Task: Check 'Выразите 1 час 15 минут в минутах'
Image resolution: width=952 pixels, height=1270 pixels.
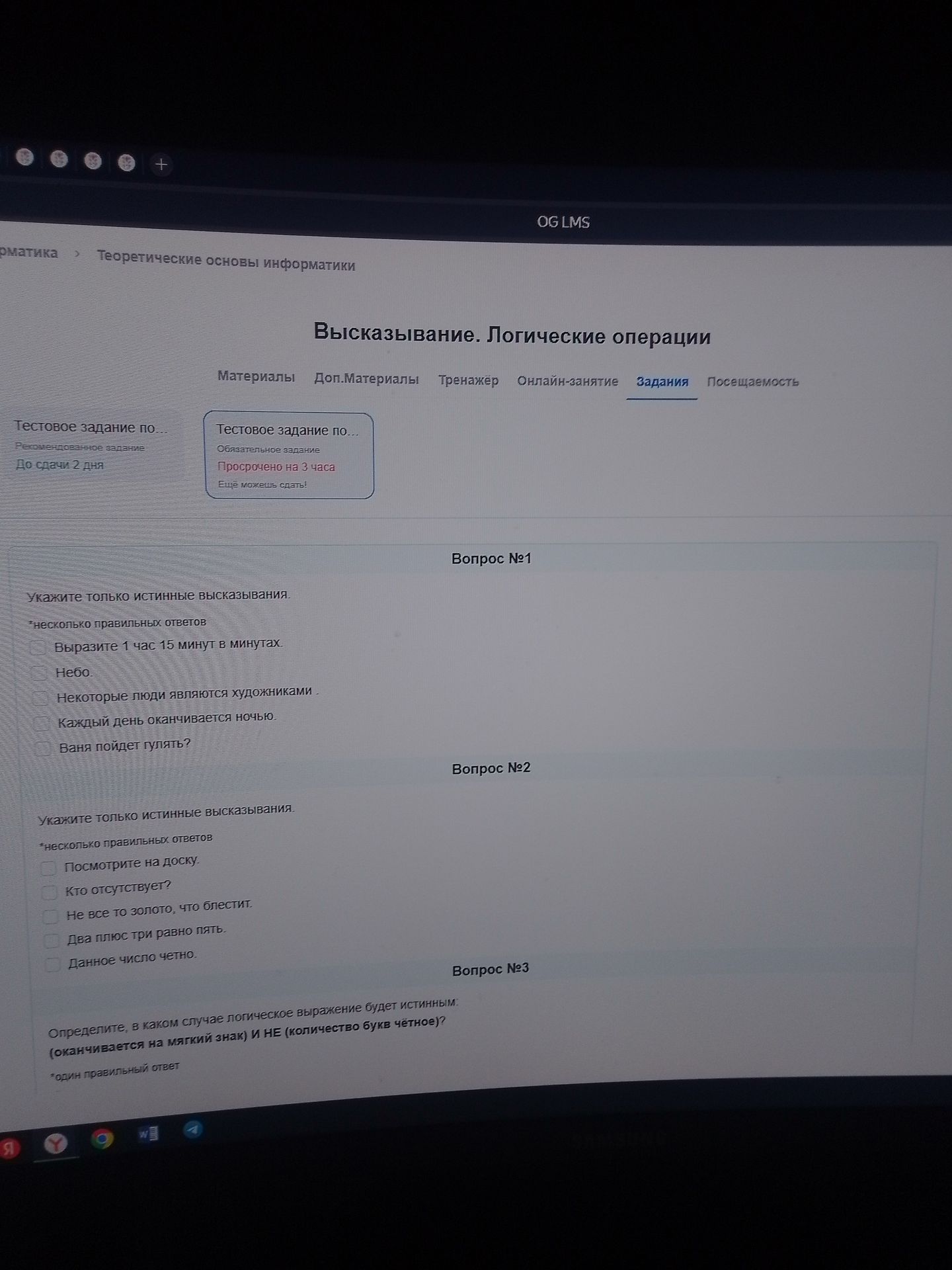Action: [38, 648]
